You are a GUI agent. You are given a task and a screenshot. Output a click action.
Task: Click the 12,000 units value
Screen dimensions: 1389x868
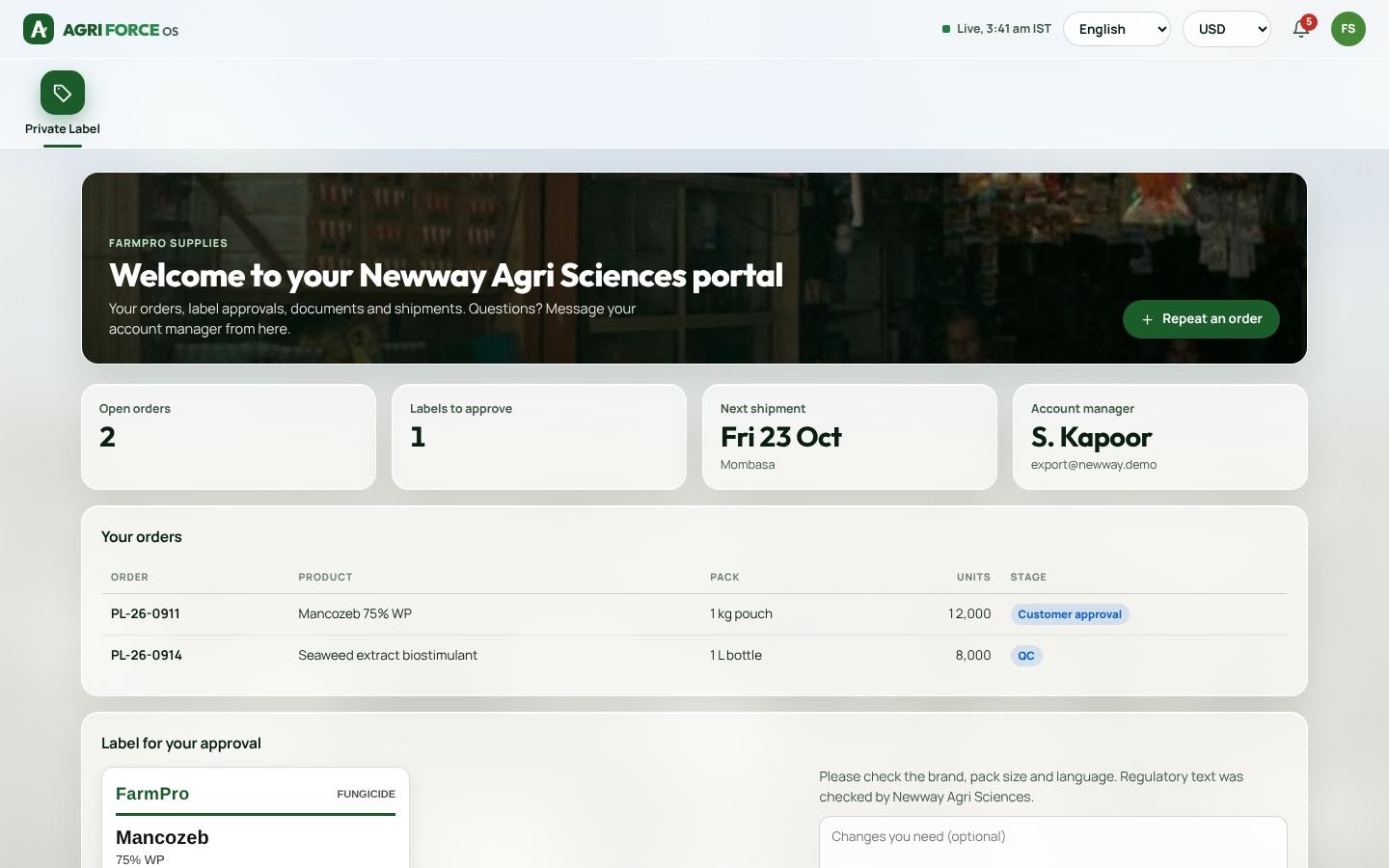coord(969,614)
